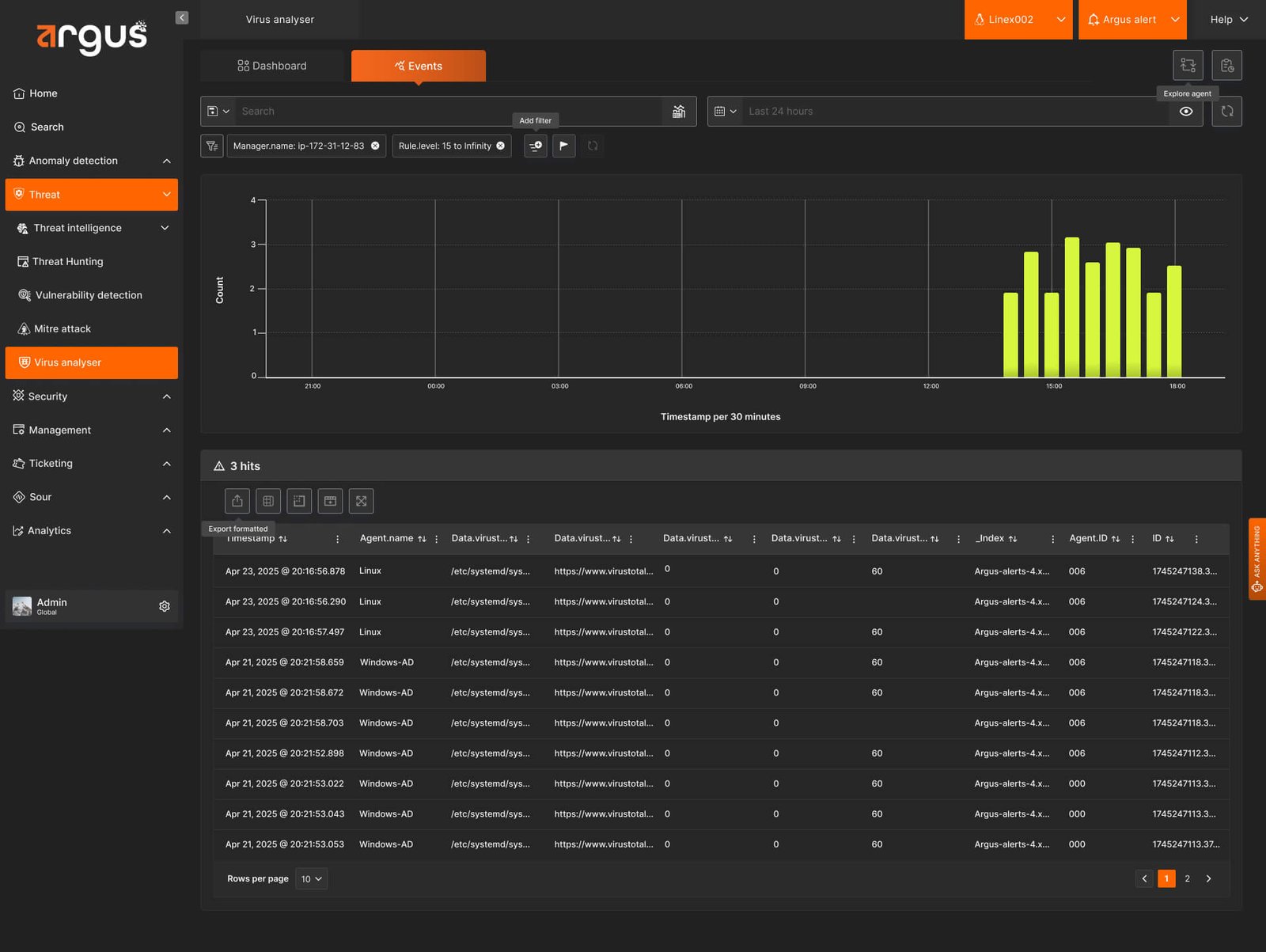Click the Search input field
Image resolution: width=1266 pixels, height=952 pixels.
[450, 112]
